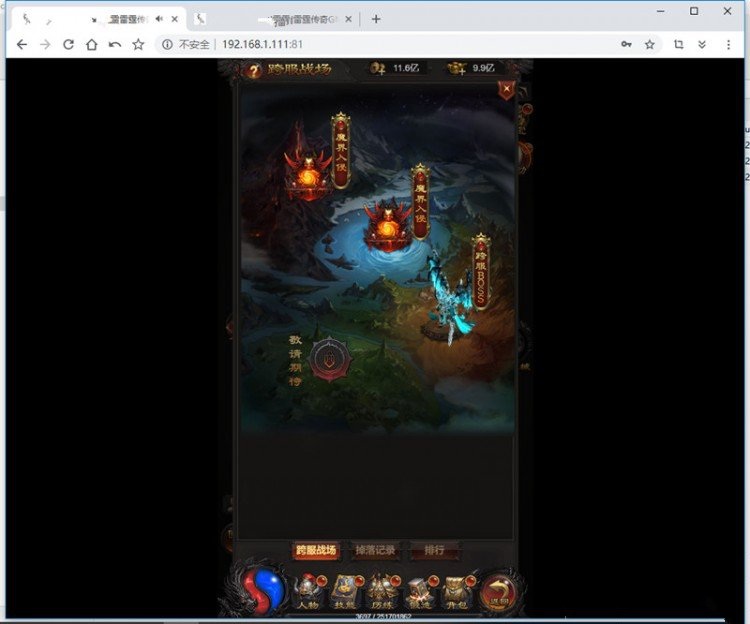Click the 跨服BOSS banner label

(481, 272)
